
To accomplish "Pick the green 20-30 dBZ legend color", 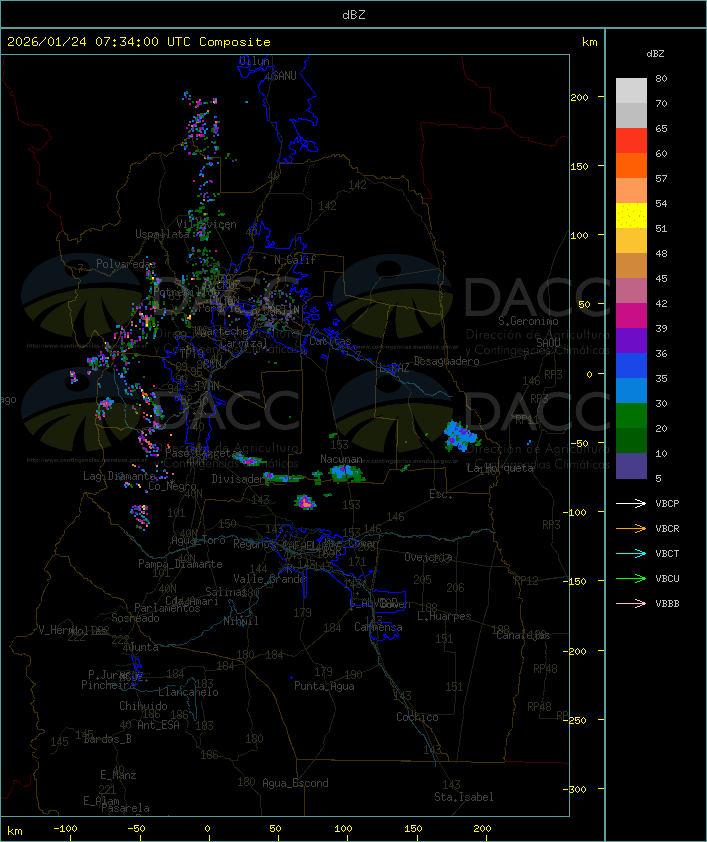I will 631,416.
